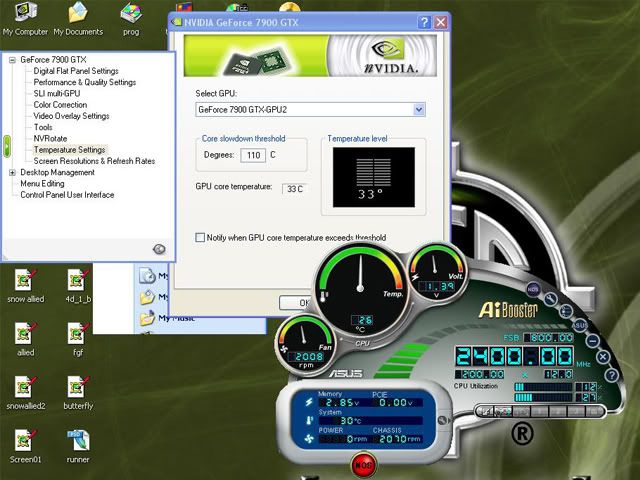
Task: Click the 12.0 multiplier readout
Action: click(559, 374)
